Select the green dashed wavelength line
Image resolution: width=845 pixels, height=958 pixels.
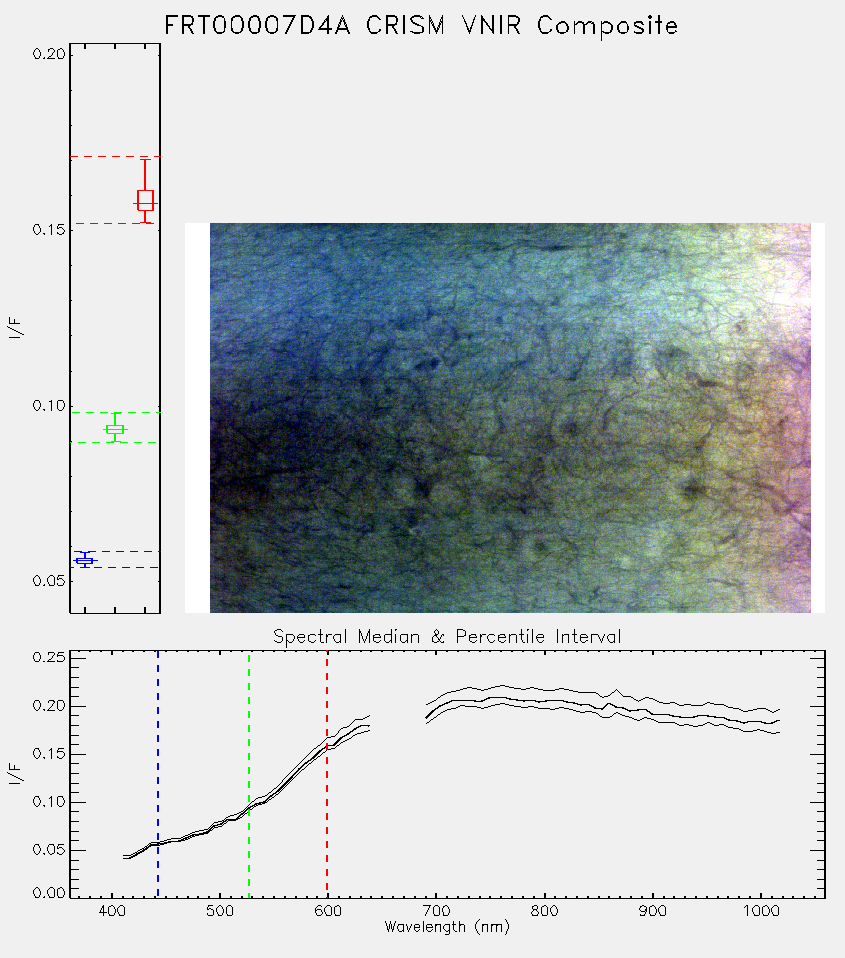click(x=249, y=774)
